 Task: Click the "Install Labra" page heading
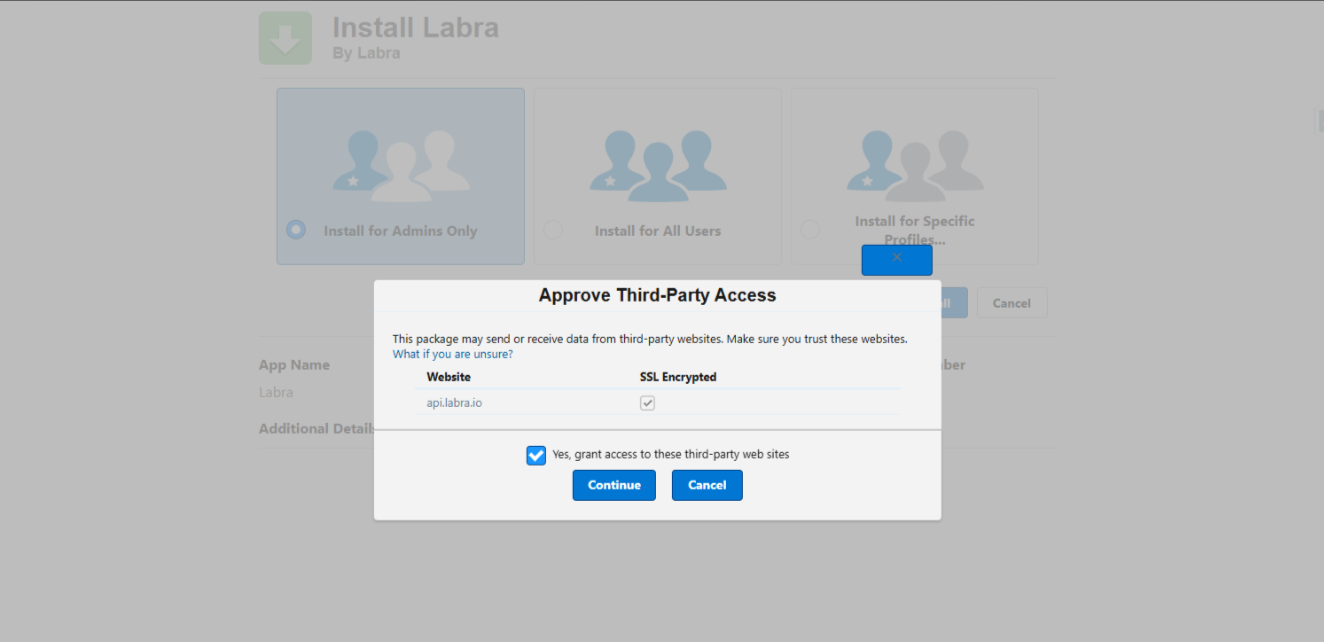[x=415, y=27]
